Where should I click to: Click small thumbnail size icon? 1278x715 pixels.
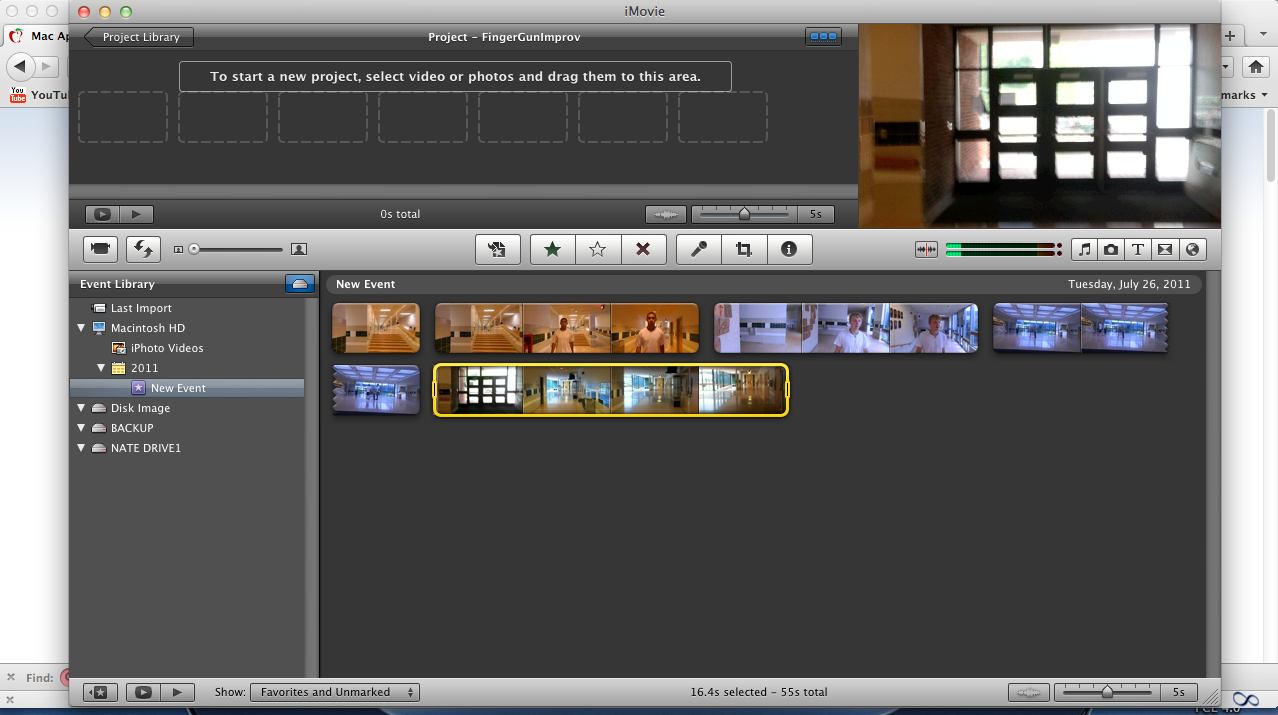point(178,249)
